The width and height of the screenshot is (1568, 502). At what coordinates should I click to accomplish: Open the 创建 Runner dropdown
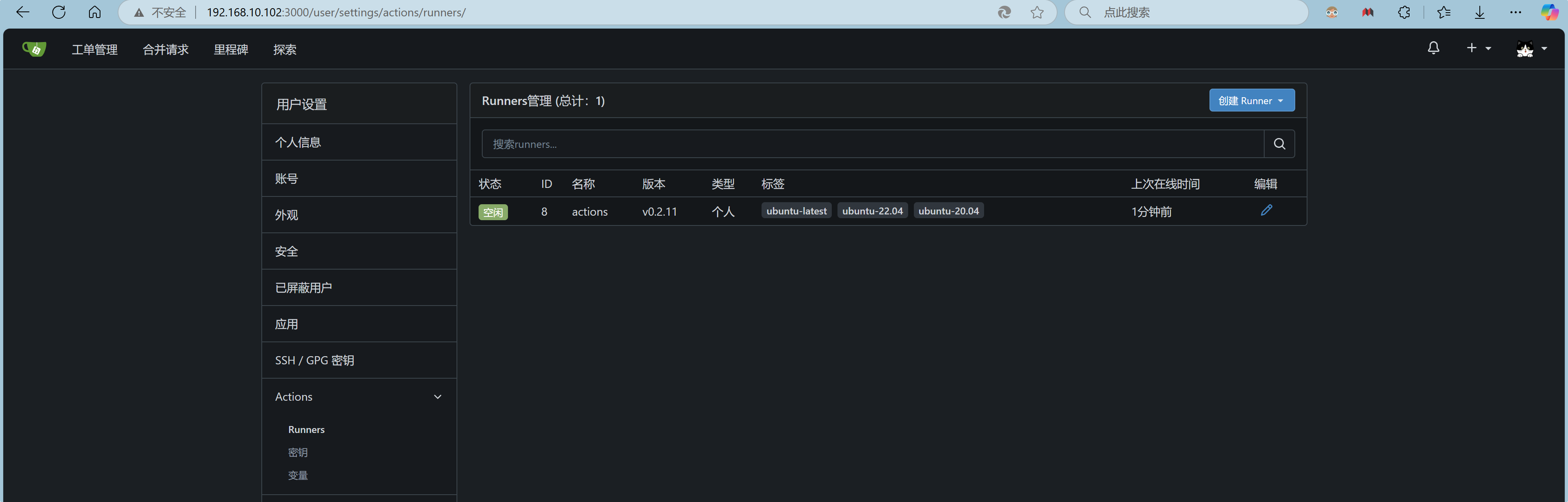[x=1252, y=100]
